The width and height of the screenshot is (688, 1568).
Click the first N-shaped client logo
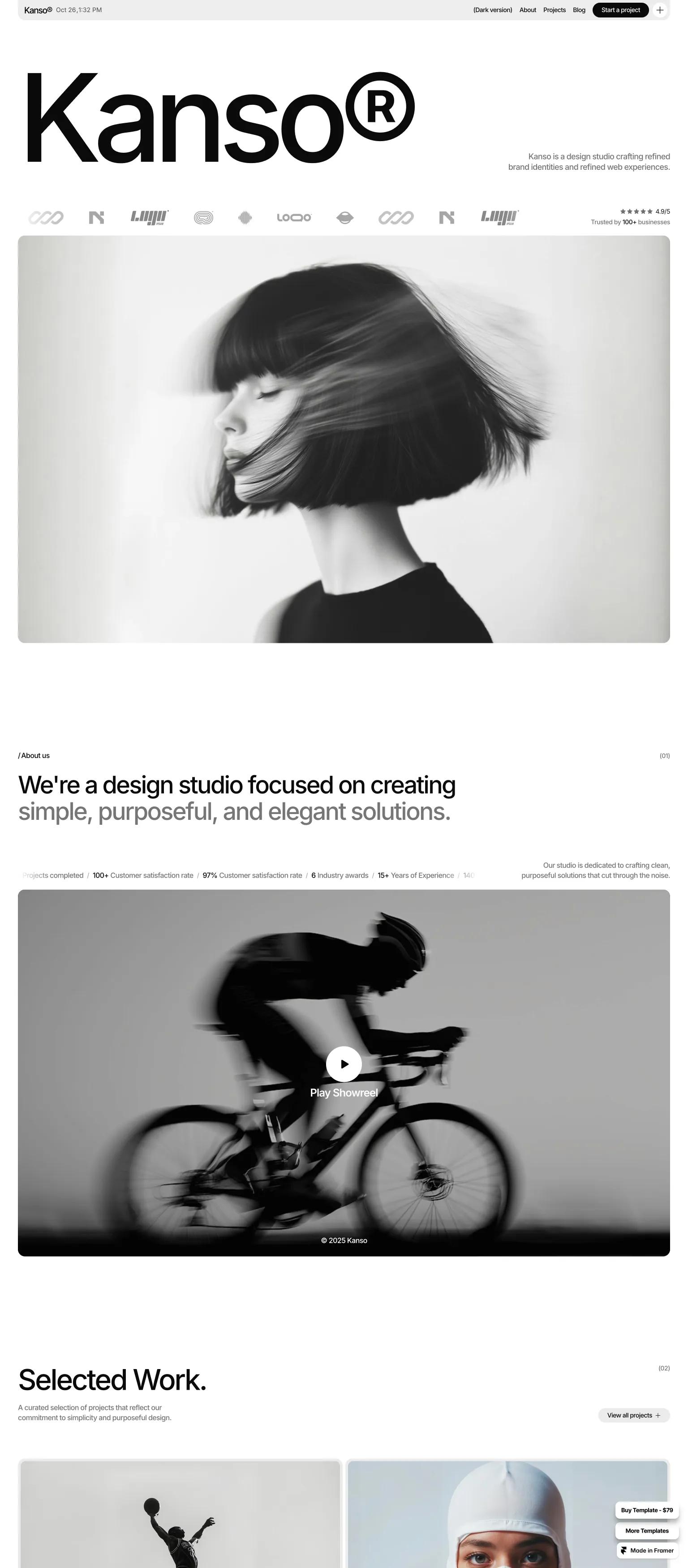(x=96, y=217)
